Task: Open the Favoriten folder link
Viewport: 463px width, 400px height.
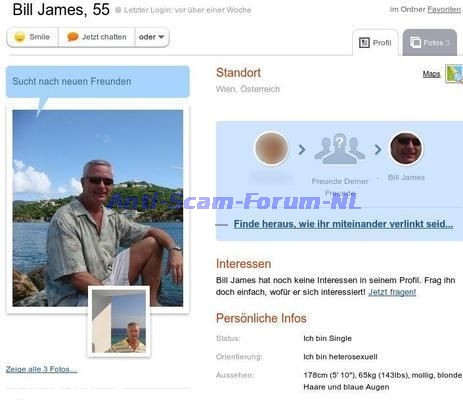Action: click(444, 10)
